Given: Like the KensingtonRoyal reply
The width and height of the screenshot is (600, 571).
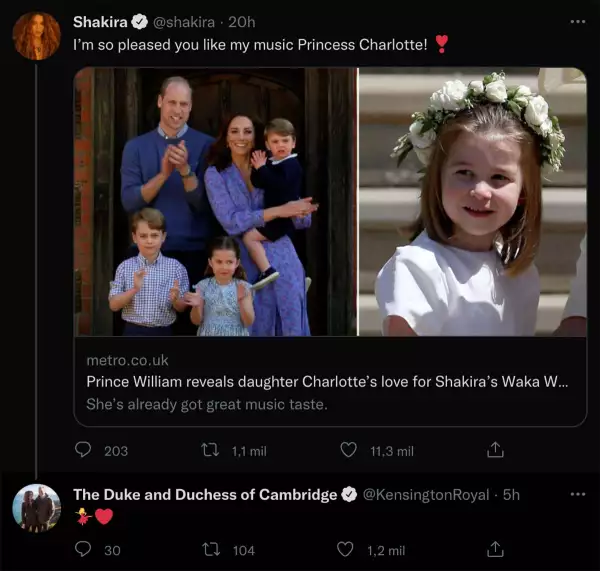Looking at the screenshot, I should [345, 550].
